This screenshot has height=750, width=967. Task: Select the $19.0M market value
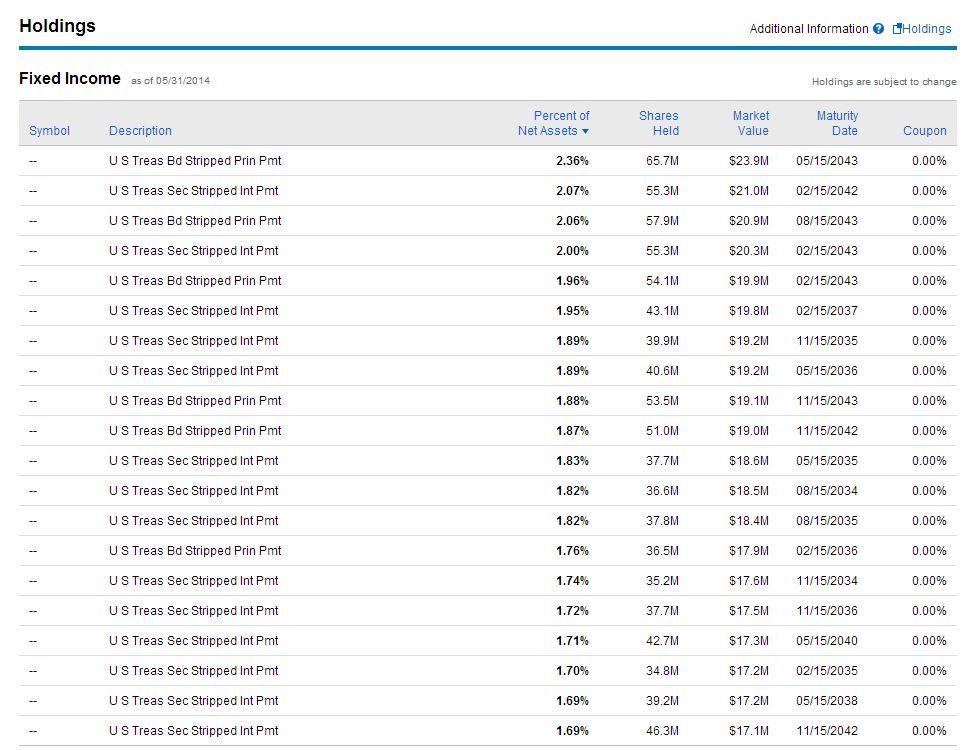(749, 431)
